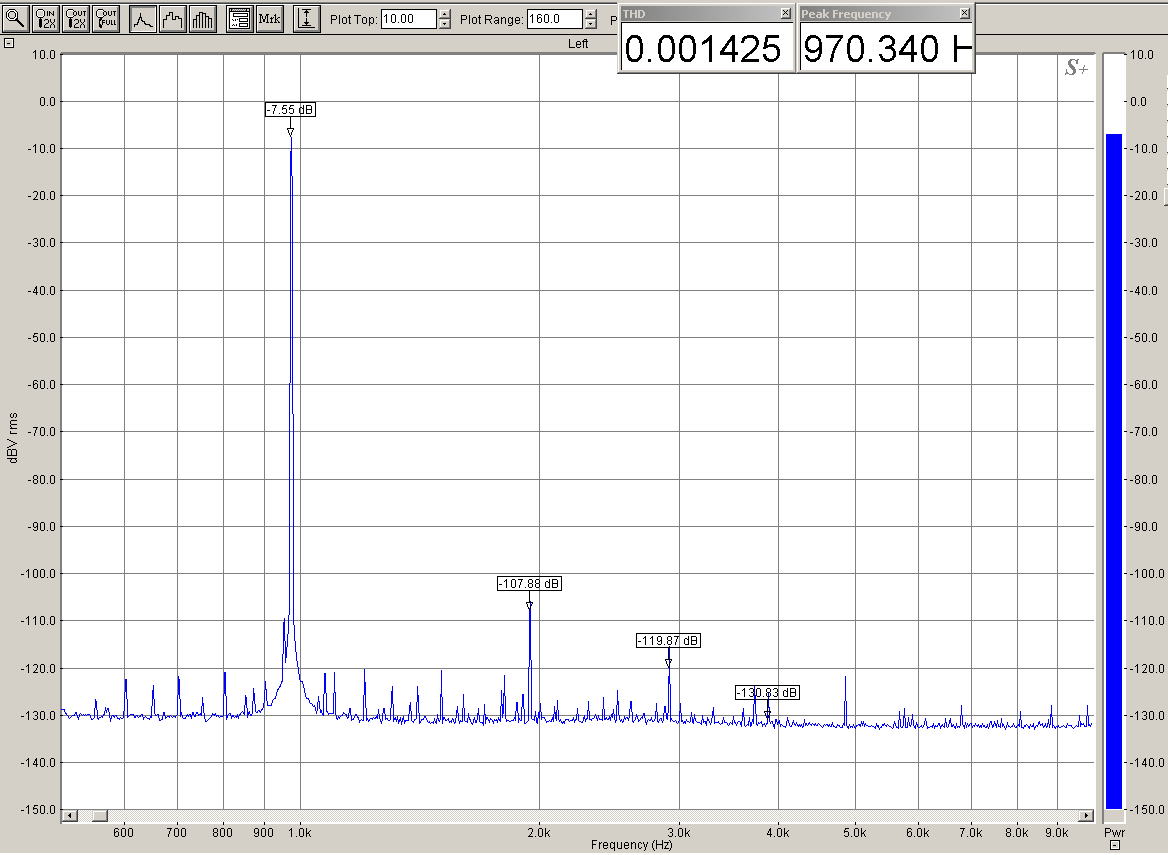Select the line spectrum plot style
The width and height of the screenshot is (1168, 855).
pos(143,19)
